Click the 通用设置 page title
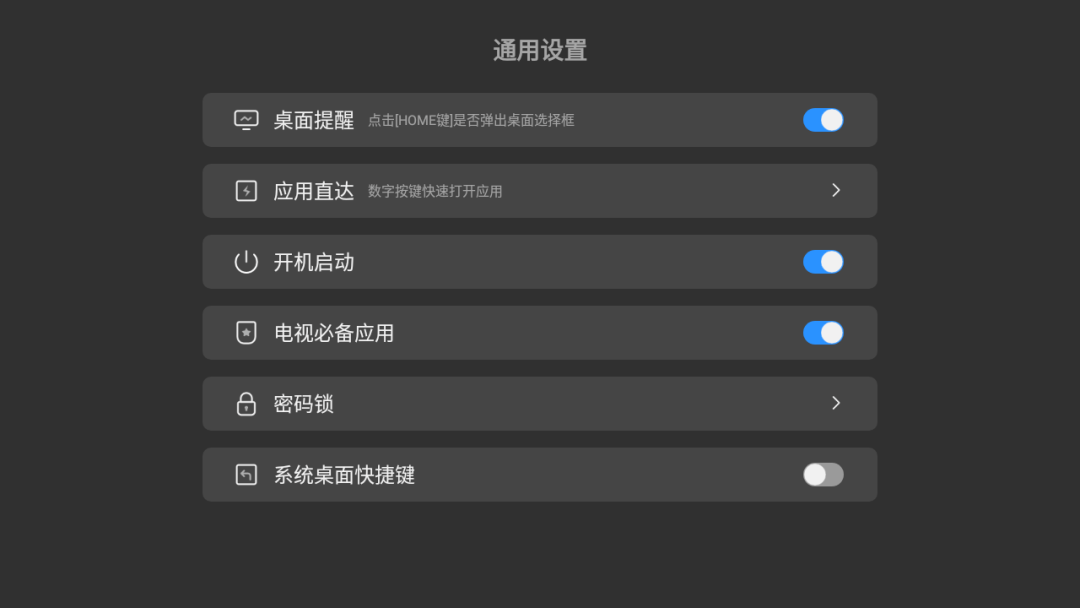This screenshot has width=1080, height=608. tap(540, 50)
